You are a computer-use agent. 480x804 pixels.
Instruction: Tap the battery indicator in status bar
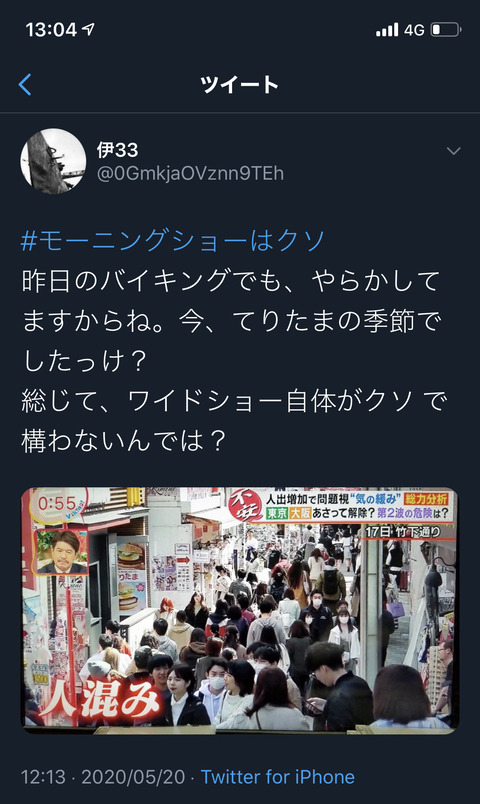446,30
